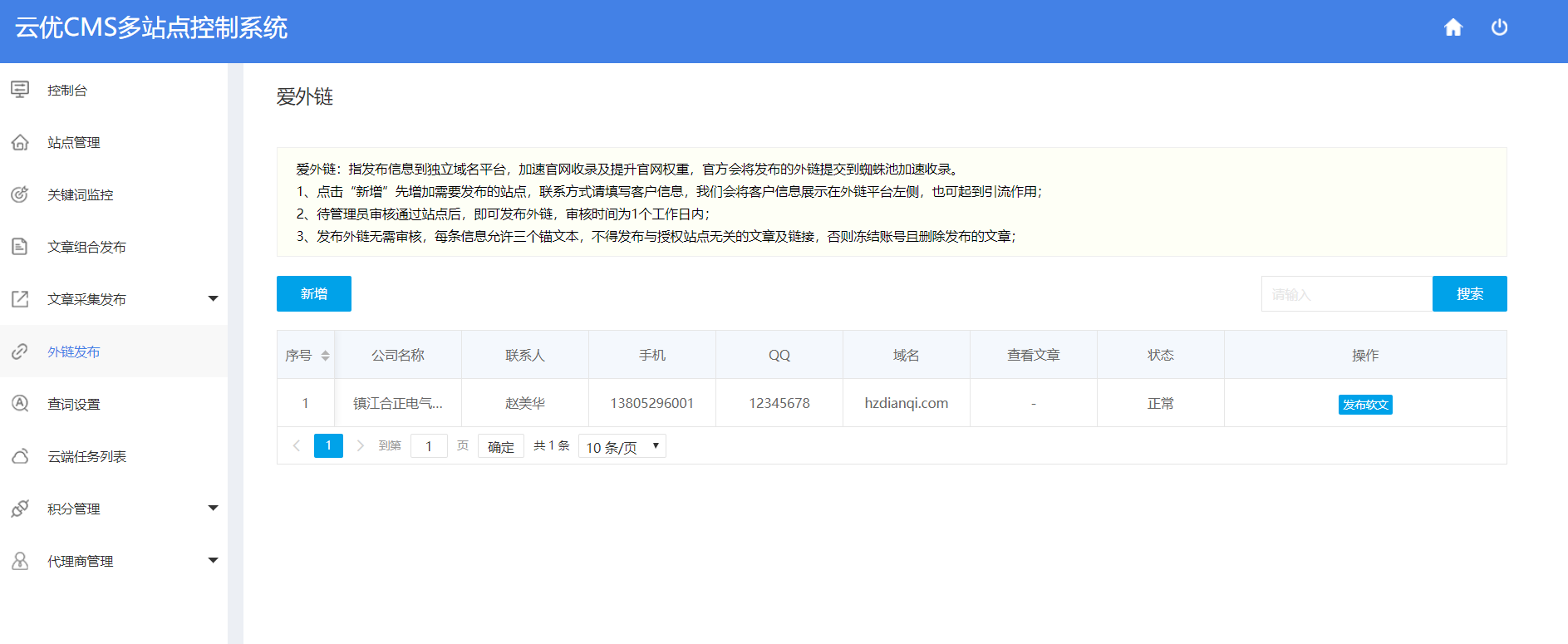
Task: Expand the 代理商管理 submenu arrow
Action: 213,560
